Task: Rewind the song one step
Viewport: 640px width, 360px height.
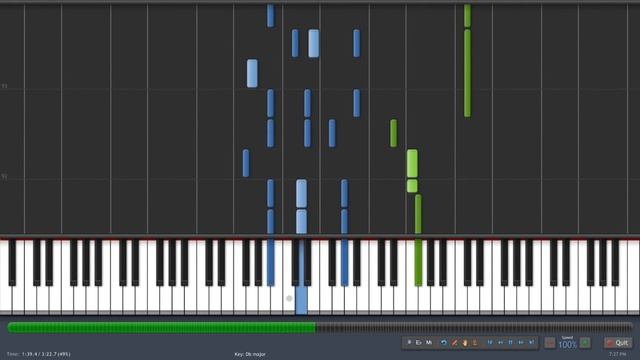Action: 500,343
